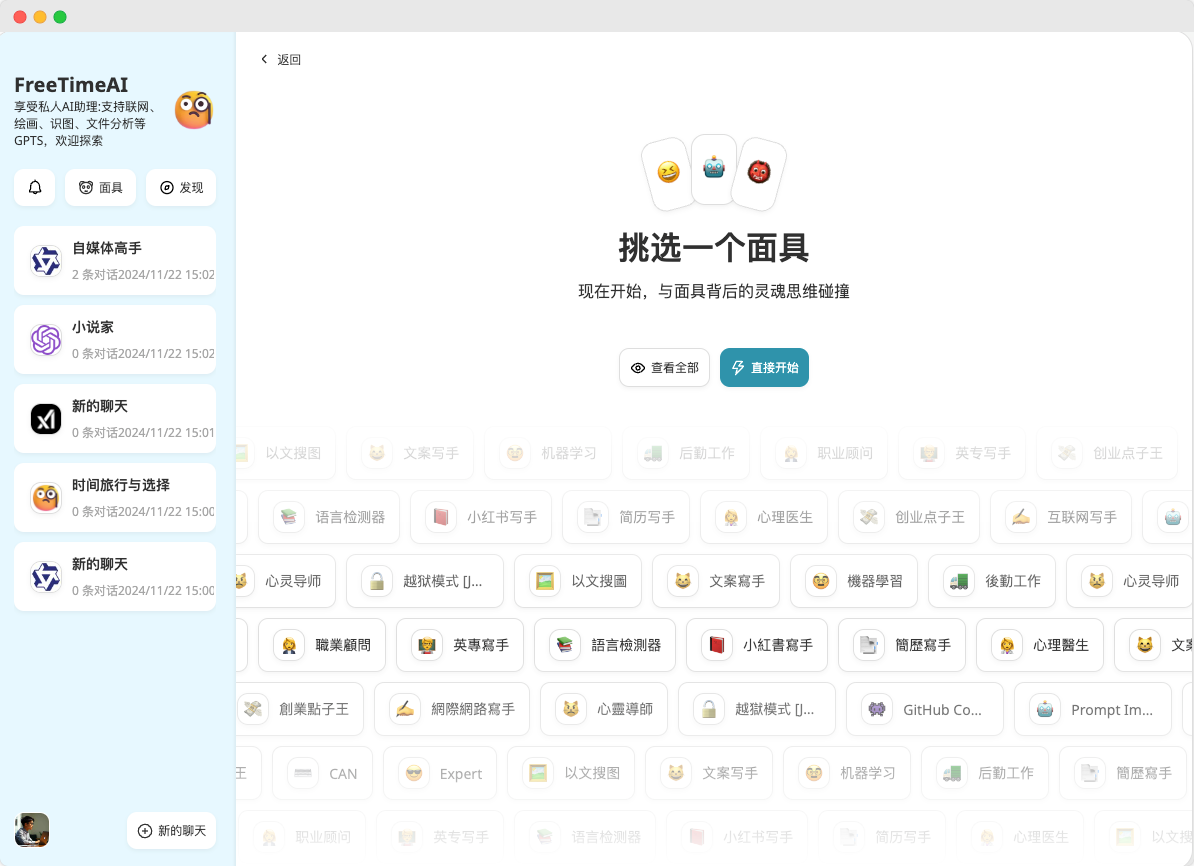1194x866 pixels.
Task: Click the FreeTimeAI emoji logo
Action: coord(194,110)
